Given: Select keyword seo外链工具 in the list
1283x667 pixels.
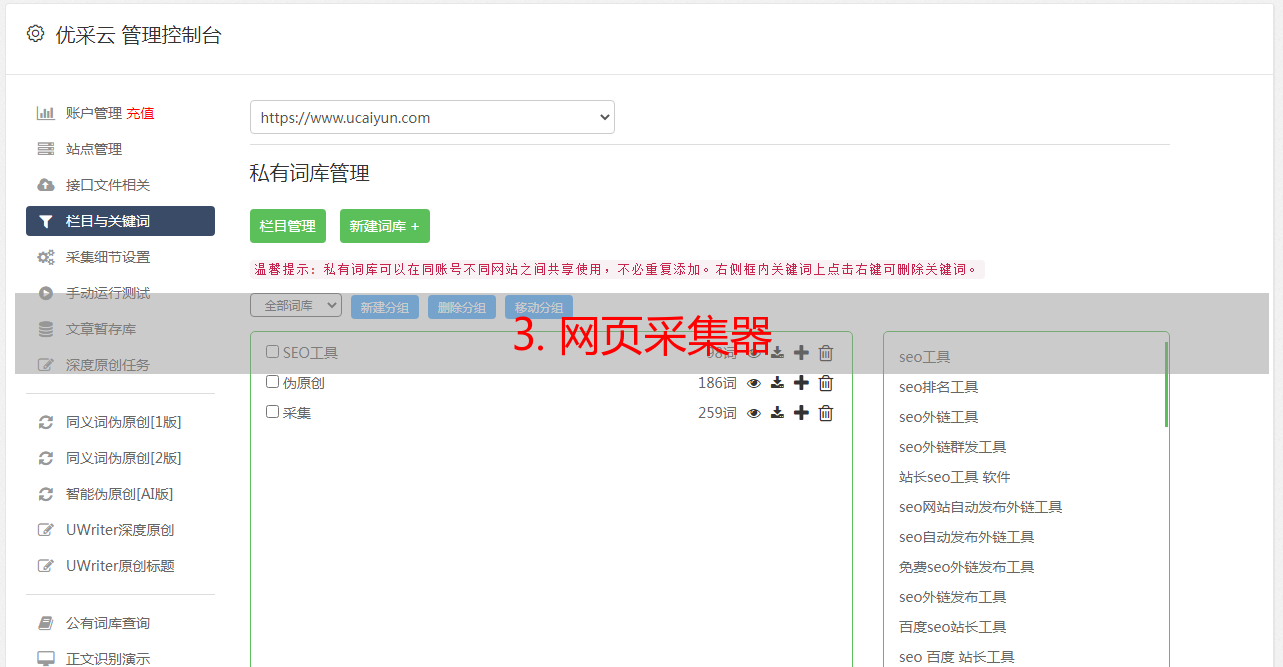Looking at the screenshot, I should coord(938,417).
